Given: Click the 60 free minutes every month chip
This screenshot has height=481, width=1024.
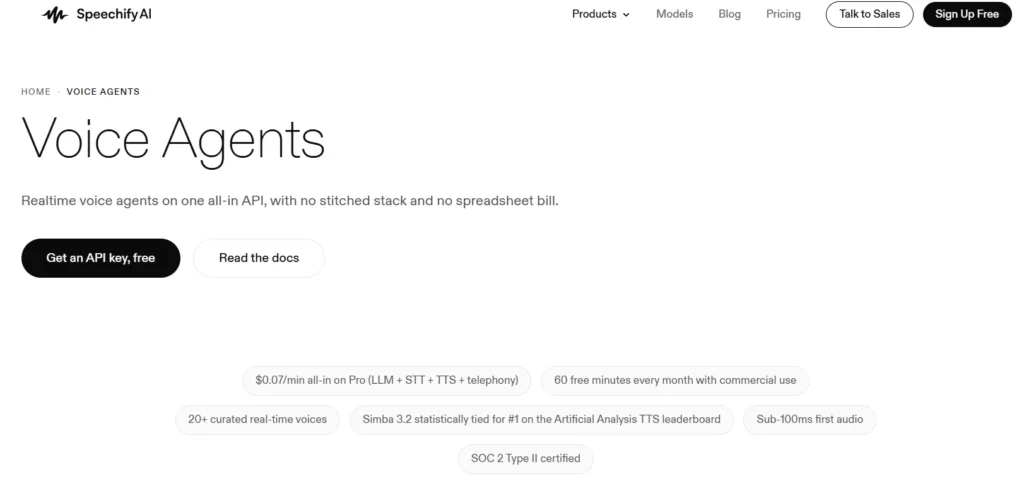Looking at the screenshot, I should pyautogui.click(x=675, y=380).
